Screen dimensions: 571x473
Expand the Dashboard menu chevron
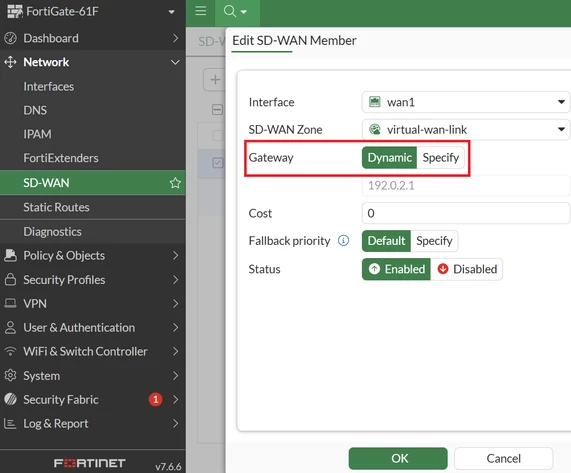click(175, 38)
